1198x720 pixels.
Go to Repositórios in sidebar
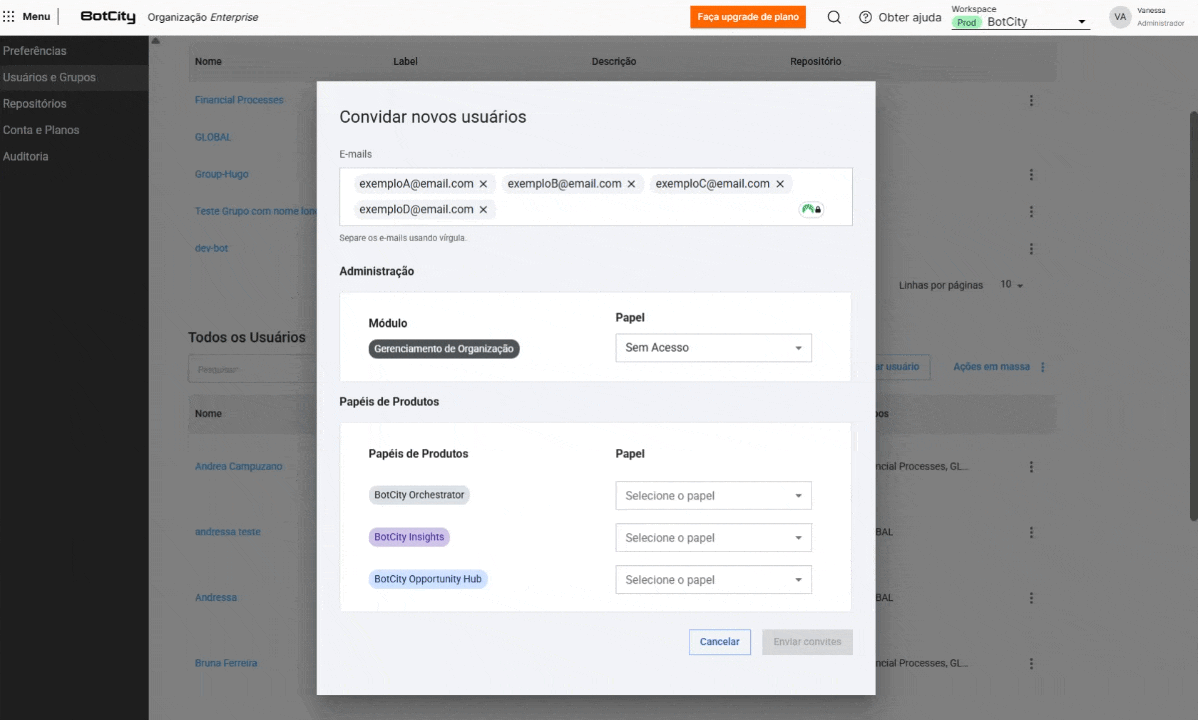[35, 104]
